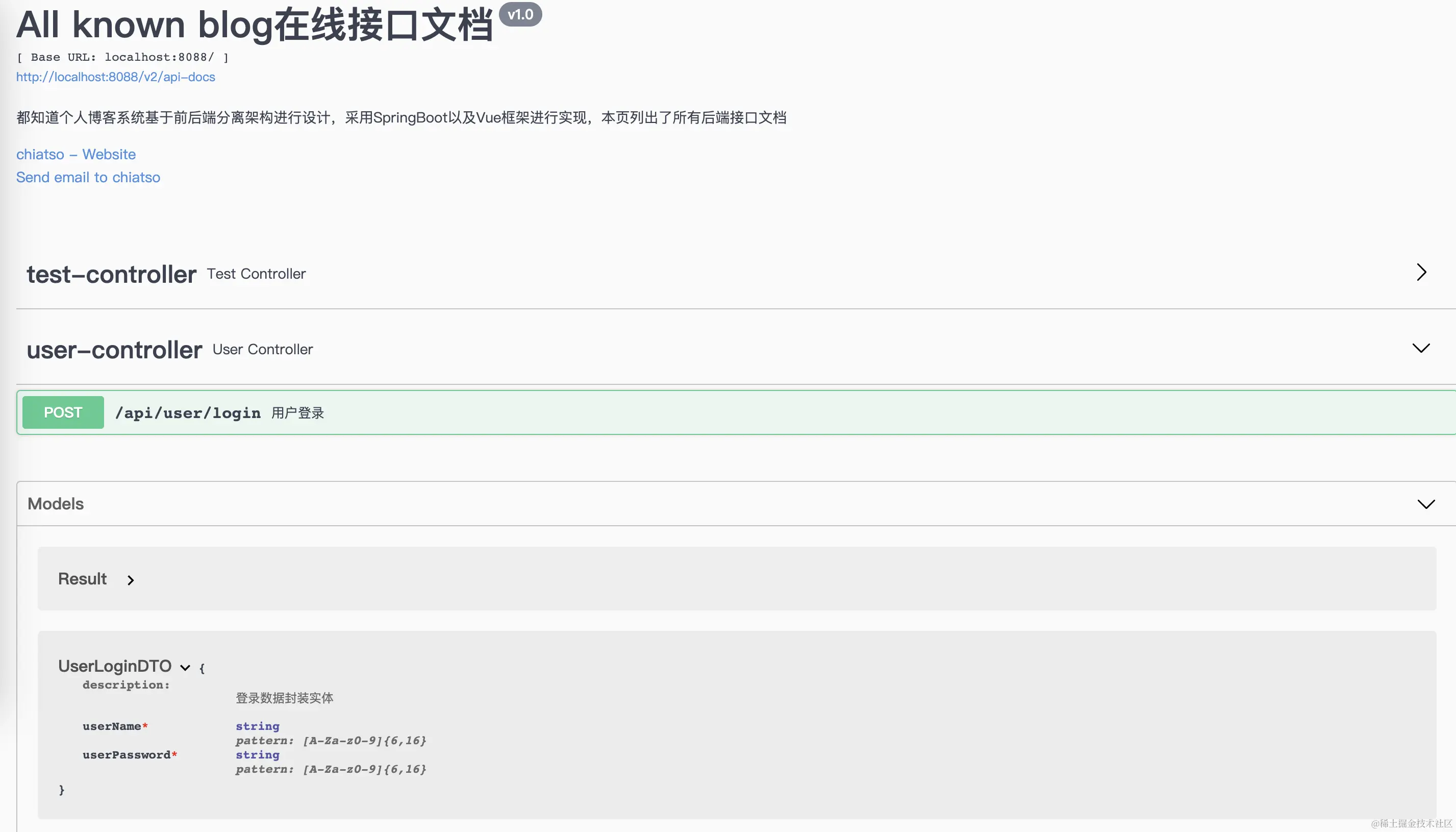This screenshot has height=832, width=1456.
Task: Visit the chiatso - Website link
Action: coord(76,154)
